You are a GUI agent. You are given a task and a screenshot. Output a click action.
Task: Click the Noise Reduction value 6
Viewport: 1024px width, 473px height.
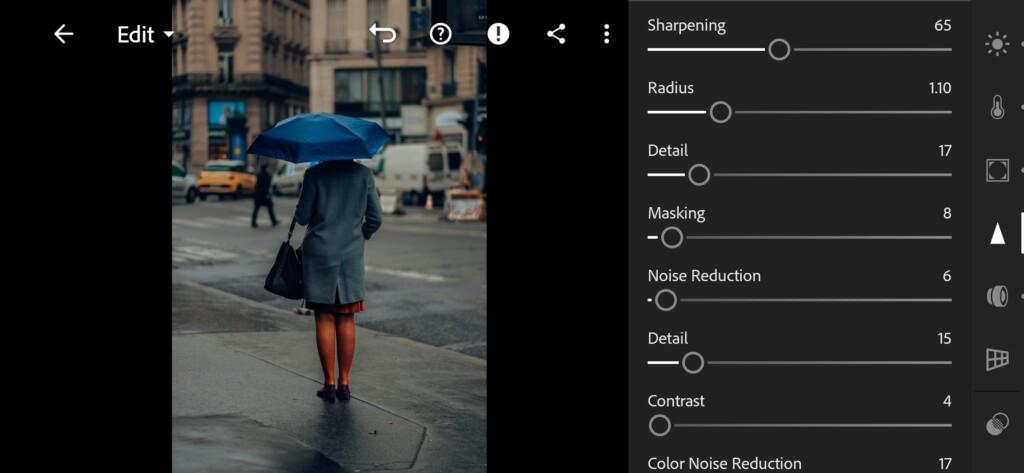947,276
